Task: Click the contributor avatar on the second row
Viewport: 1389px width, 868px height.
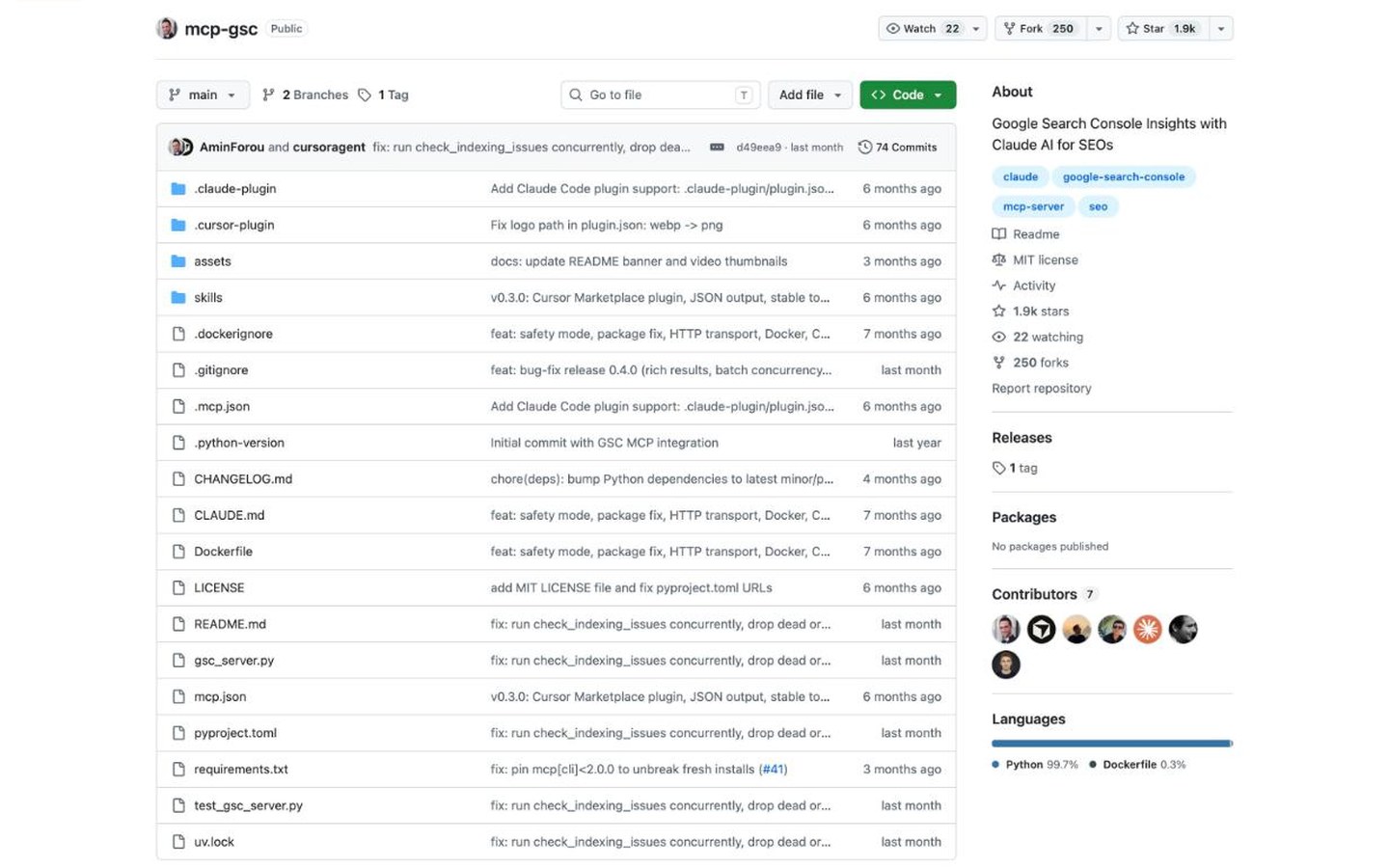Action: pyautogui.click(x=1005, y=665)
